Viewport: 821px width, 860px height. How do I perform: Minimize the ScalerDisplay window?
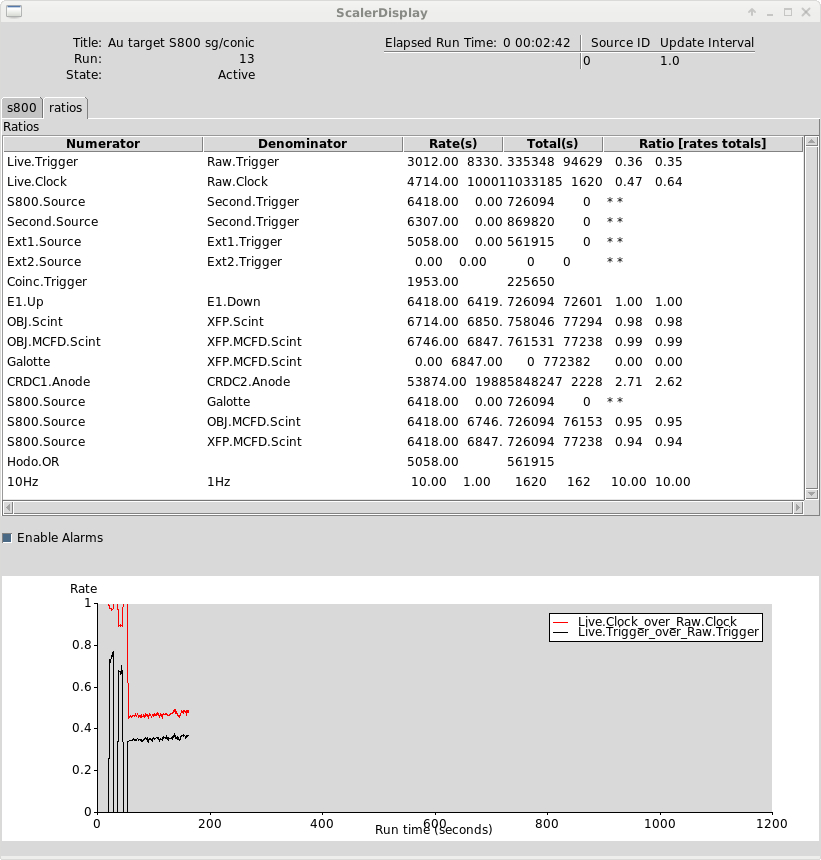pos(770,13)
